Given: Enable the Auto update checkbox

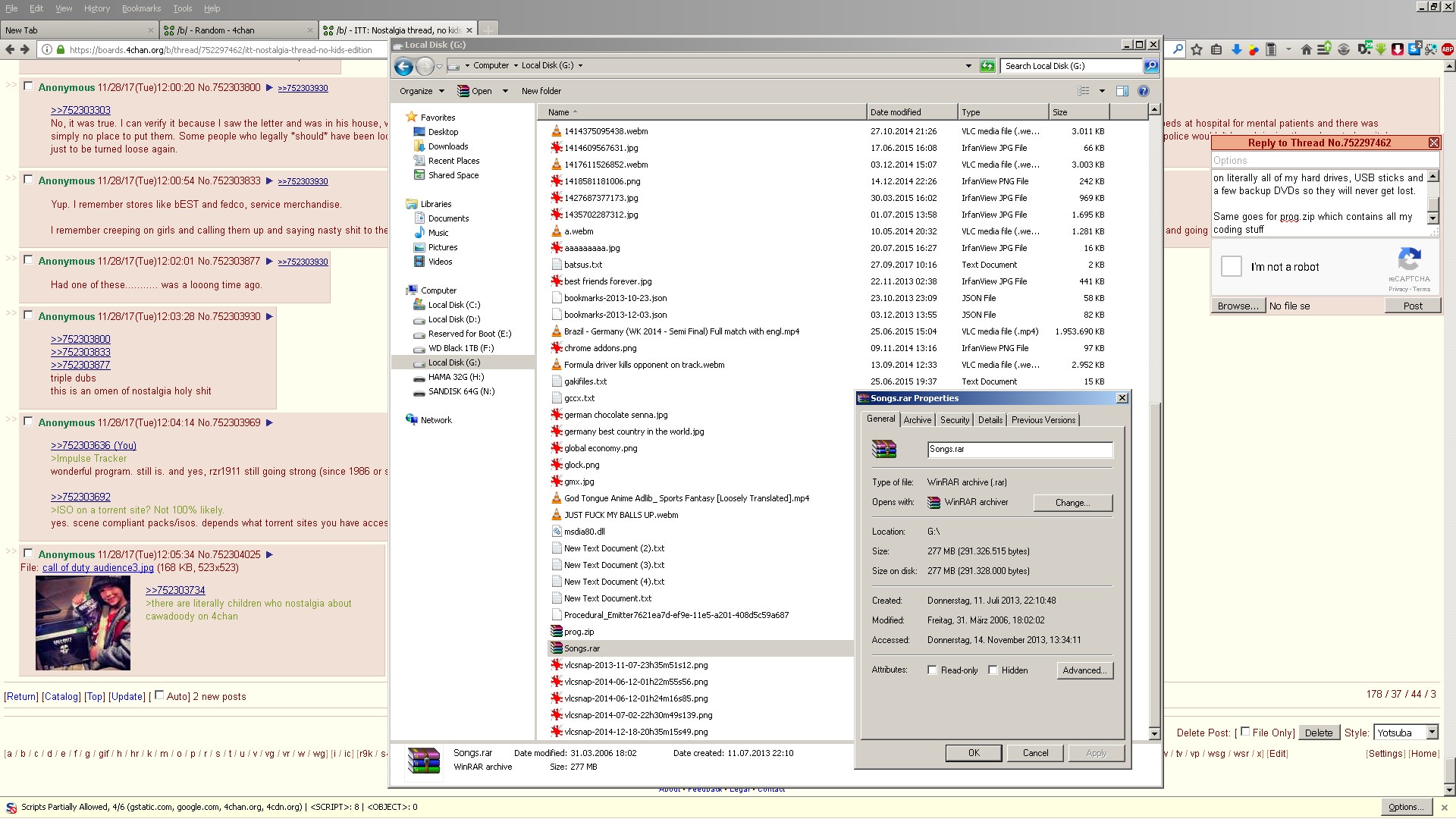Looking at the screenshot, I should 159,695.
